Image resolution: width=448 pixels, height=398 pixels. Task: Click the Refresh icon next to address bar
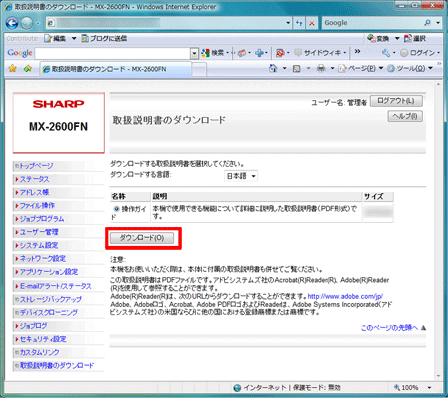click(x=299, y=23)
